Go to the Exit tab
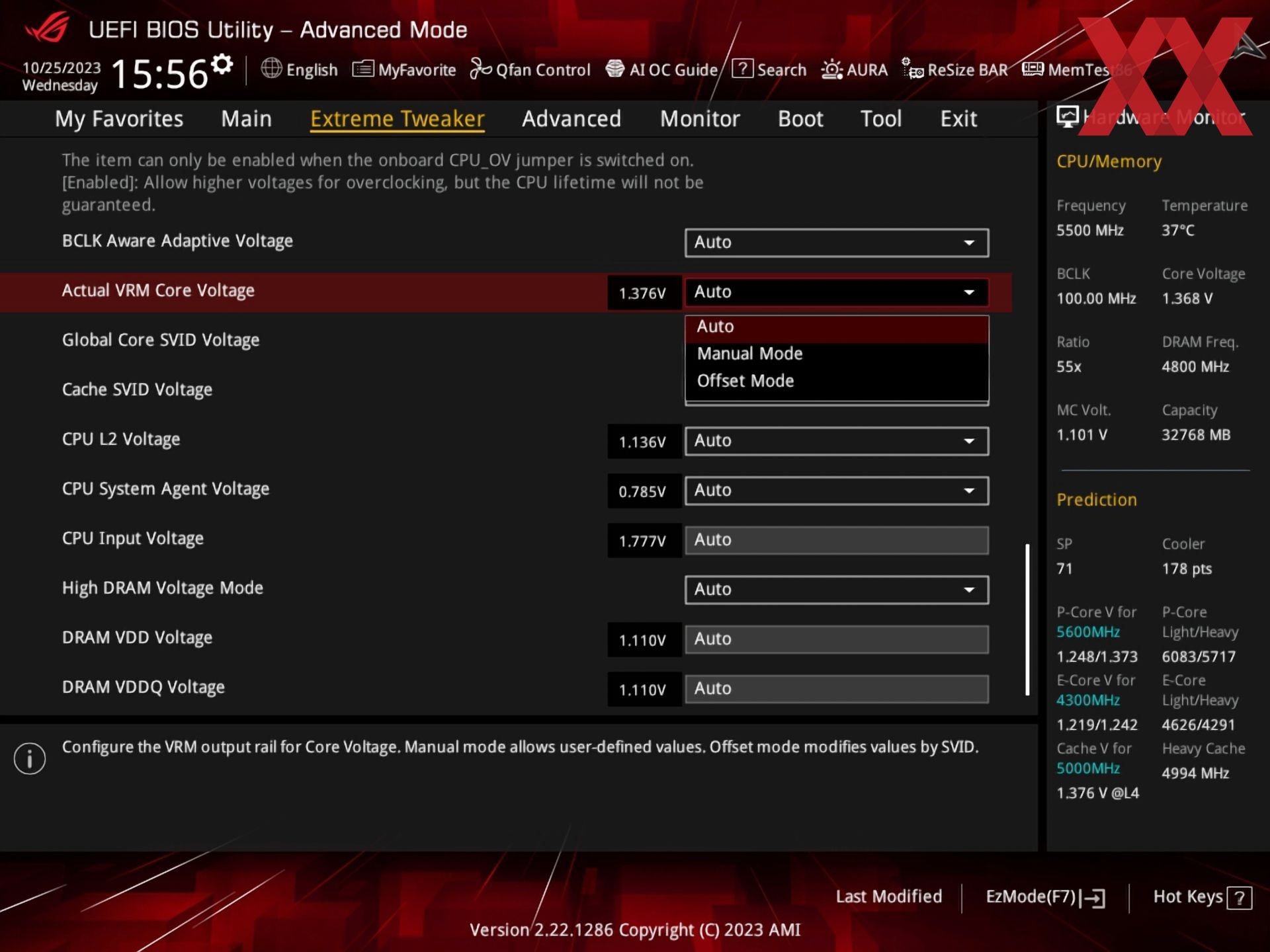The height and width of the screenshot is (952, 1270). 958,119
